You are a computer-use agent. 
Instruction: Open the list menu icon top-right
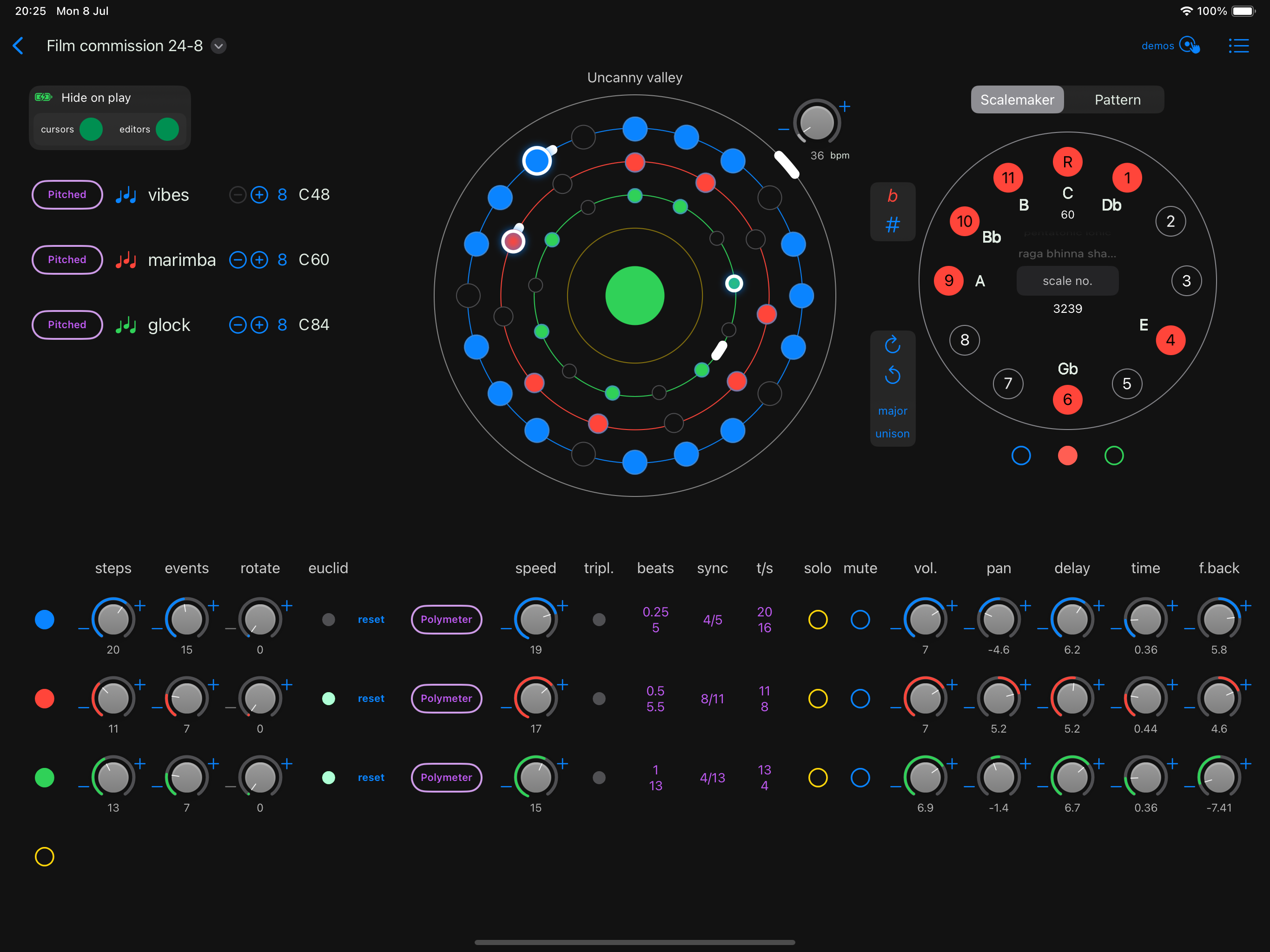[1238, 46]
